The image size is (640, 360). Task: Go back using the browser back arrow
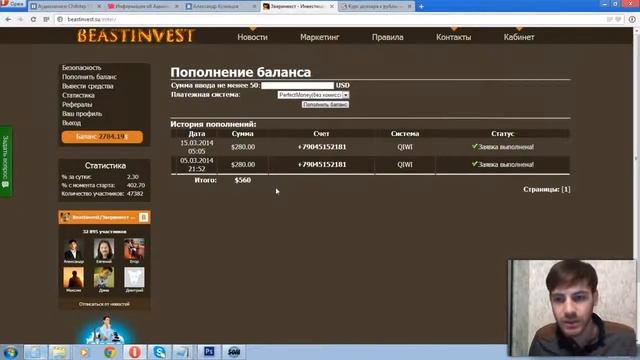coord(8,19)
